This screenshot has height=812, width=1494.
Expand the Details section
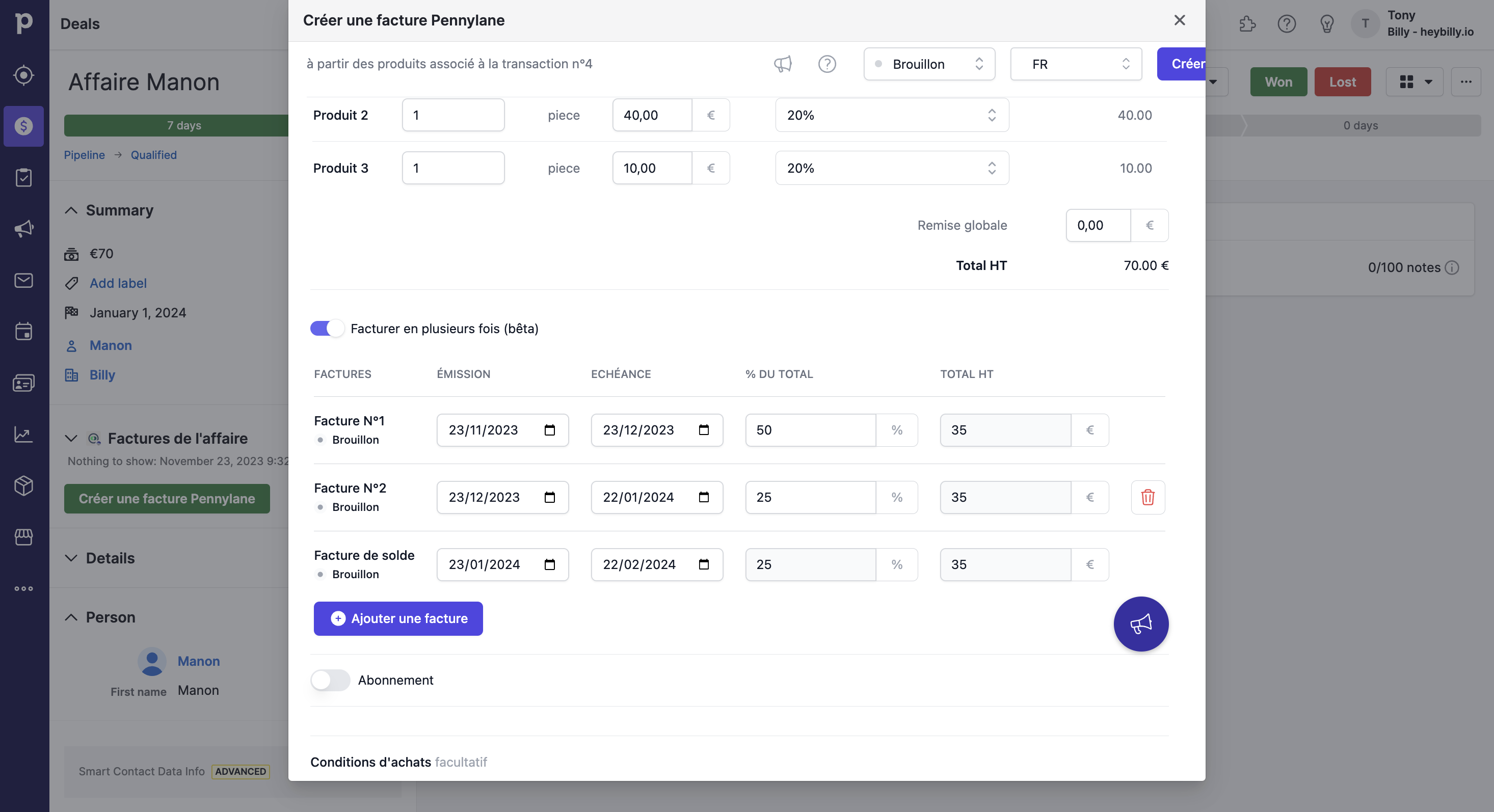[x=71, y=558]
